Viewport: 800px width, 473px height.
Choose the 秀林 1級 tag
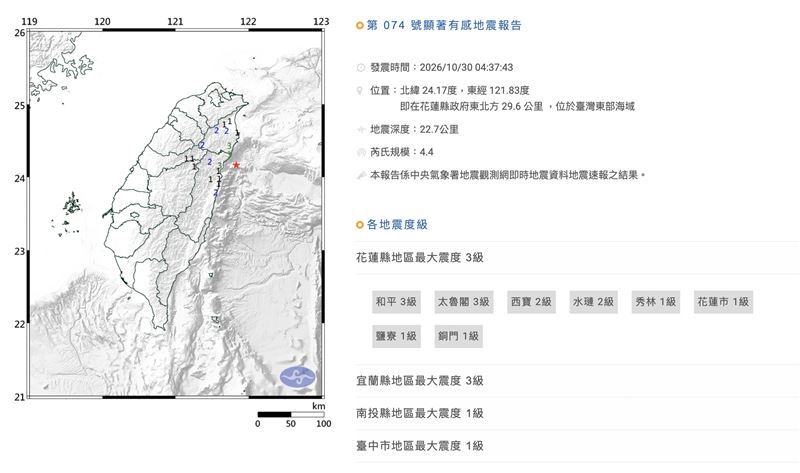coord(656,302)
